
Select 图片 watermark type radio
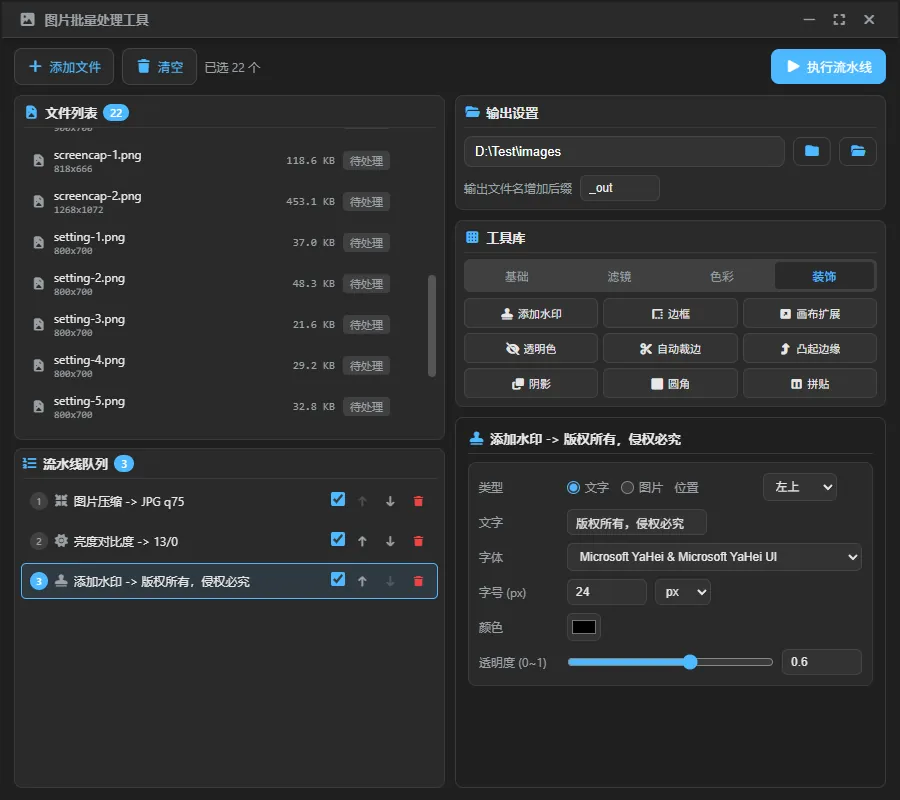[x=627, y=488]
